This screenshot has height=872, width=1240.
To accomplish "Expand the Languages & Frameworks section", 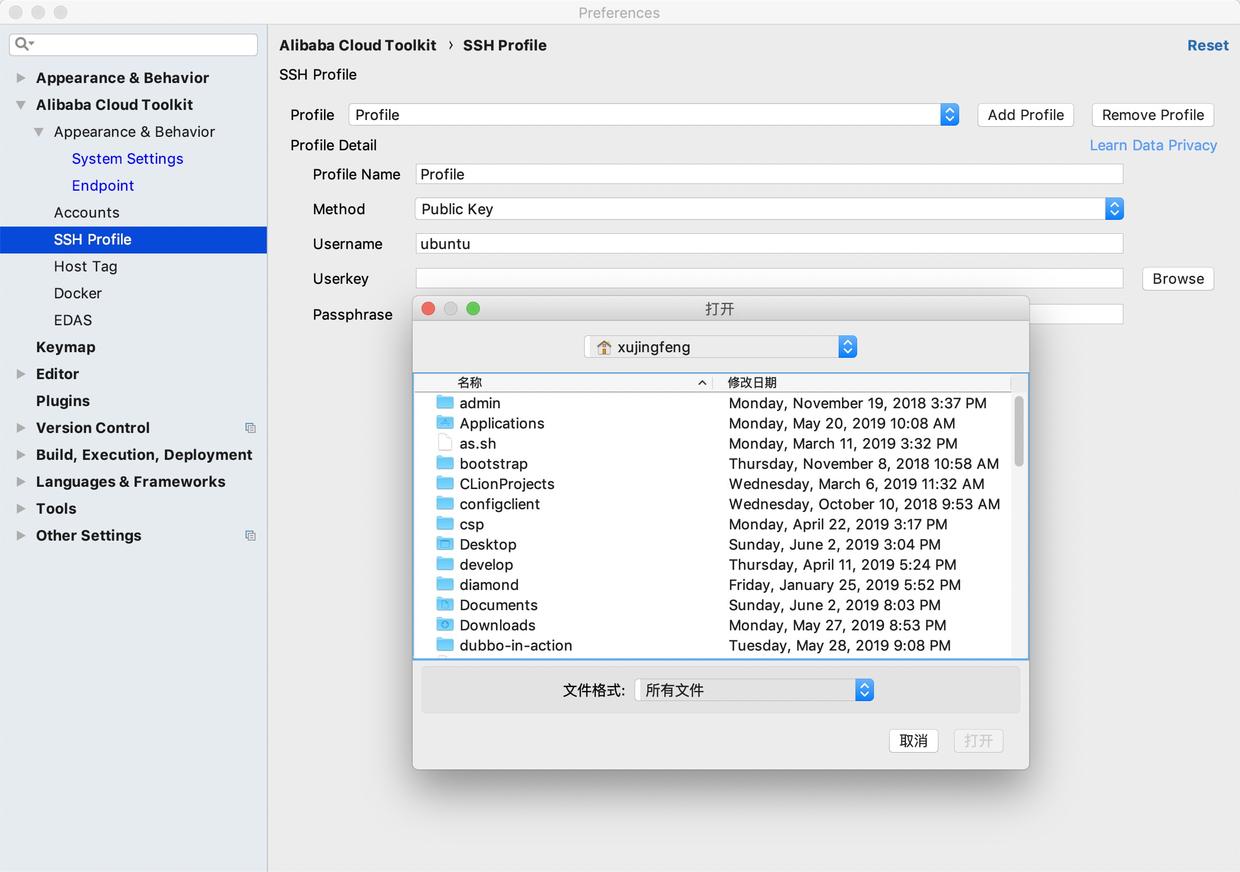I will tap(21, 482).
